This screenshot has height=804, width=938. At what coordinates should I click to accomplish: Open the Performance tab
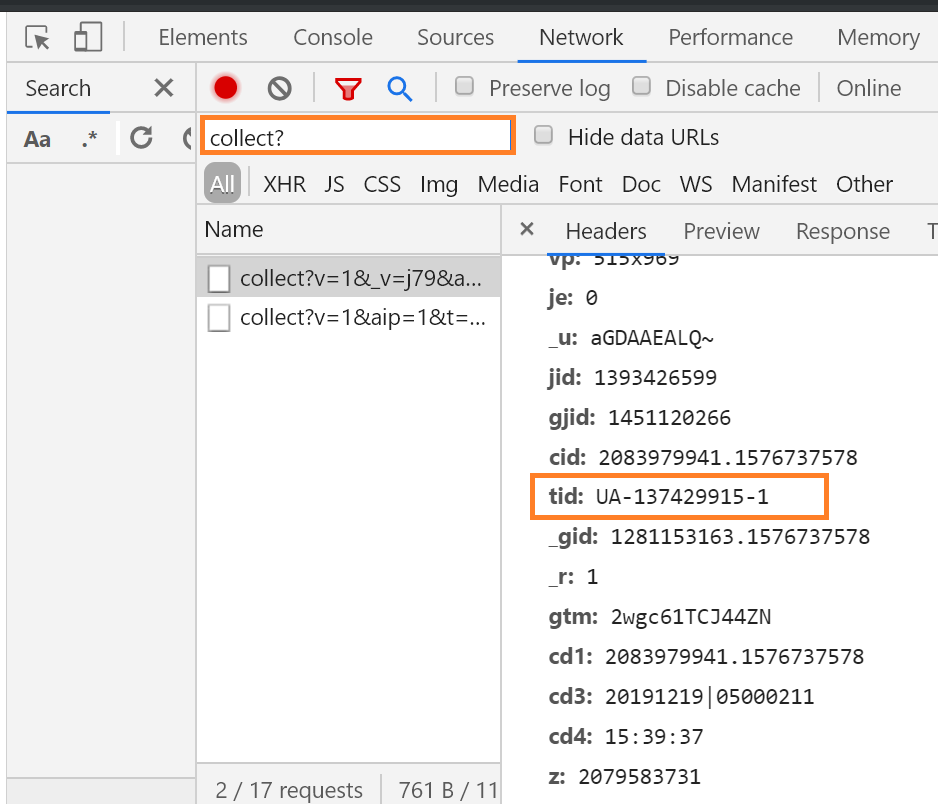(730, 38)
